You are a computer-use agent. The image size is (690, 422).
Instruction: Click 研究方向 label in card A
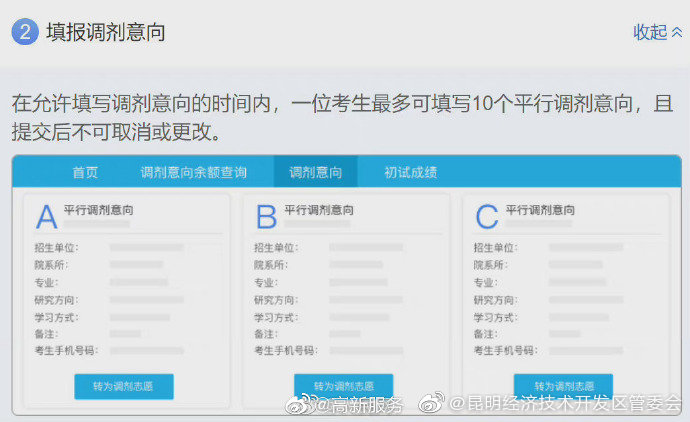pyautogui.click(x=56, y=300)
